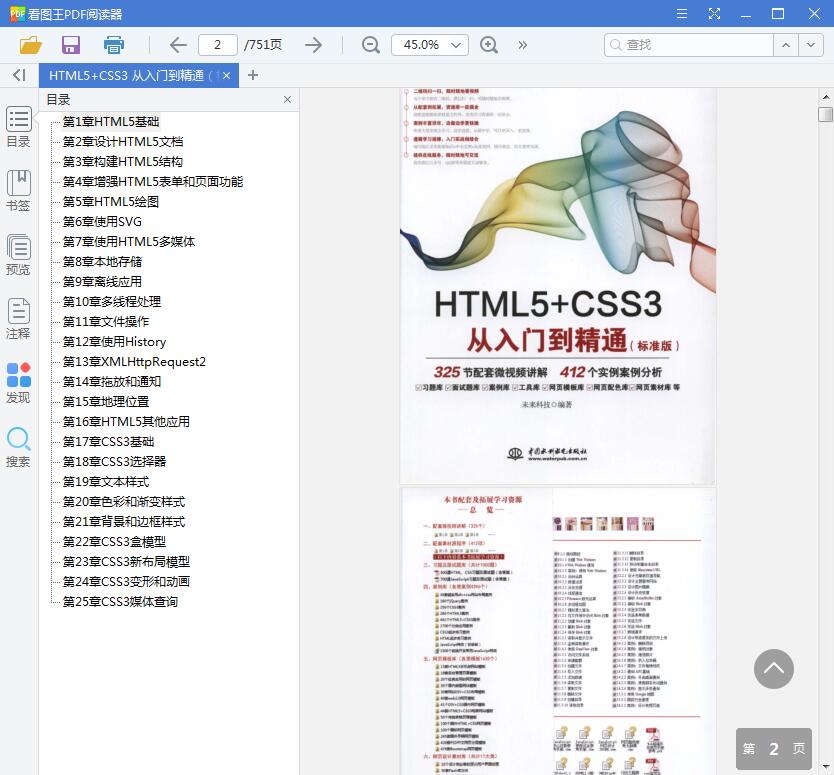Click the scrollbar up arrow

825,97
